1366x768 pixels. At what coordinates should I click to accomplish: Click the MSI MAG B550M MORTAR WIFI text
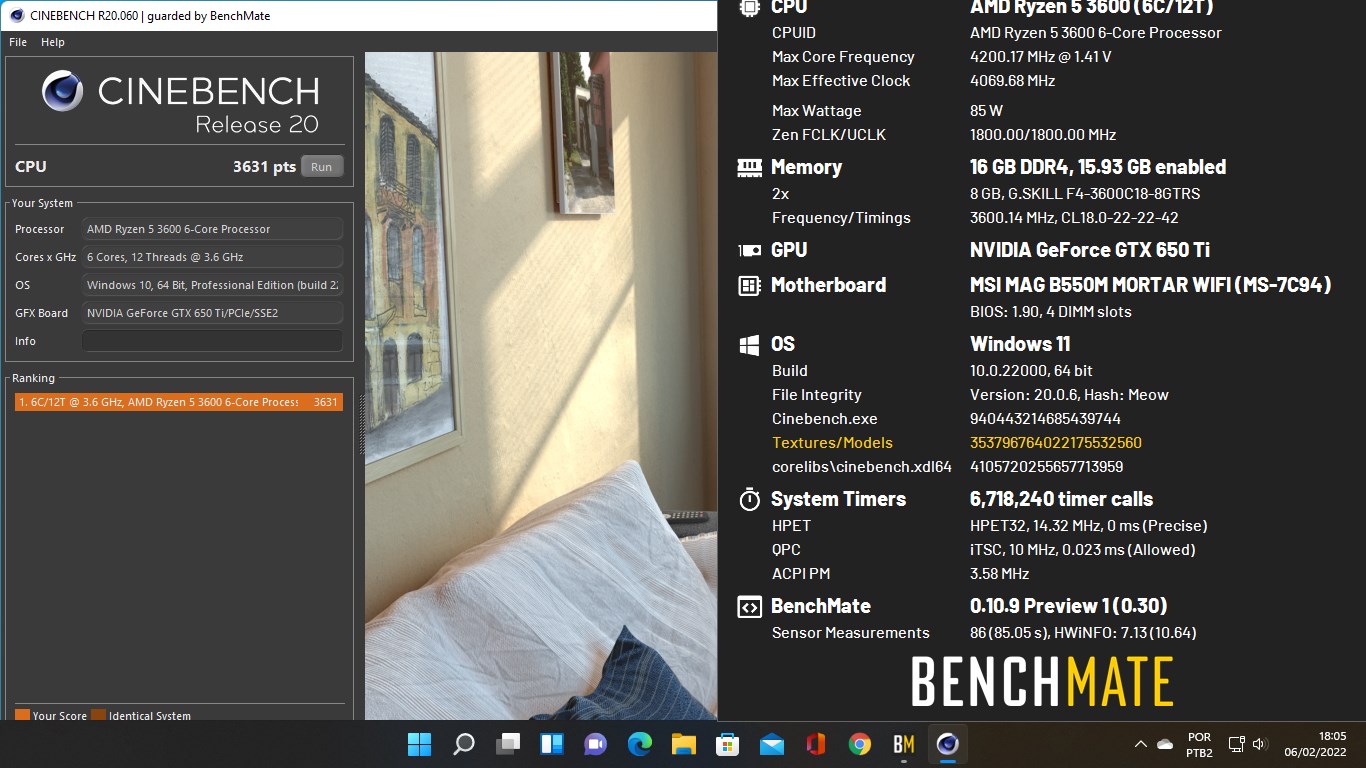click(x=1150, y=285)
